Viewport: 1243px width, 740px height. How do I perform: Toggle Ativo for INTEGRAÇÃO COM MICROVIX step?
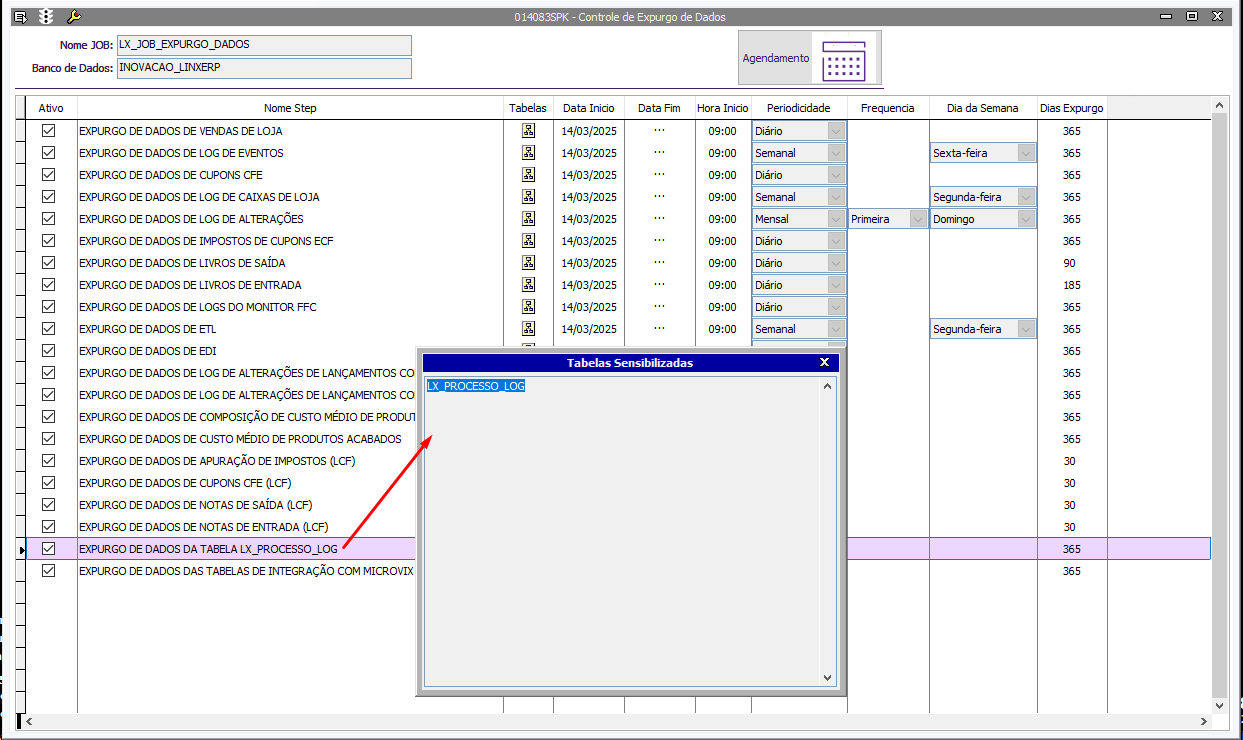(x=48, y=571)
